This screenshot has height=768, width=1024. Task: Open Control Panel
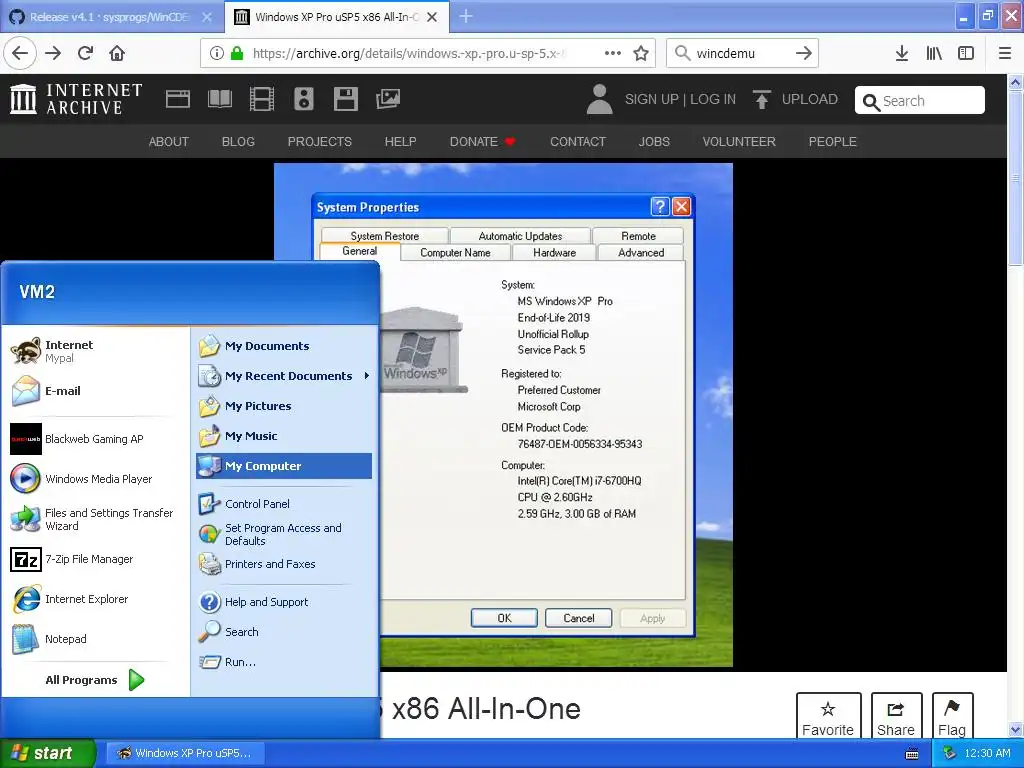tap(284, 504)
